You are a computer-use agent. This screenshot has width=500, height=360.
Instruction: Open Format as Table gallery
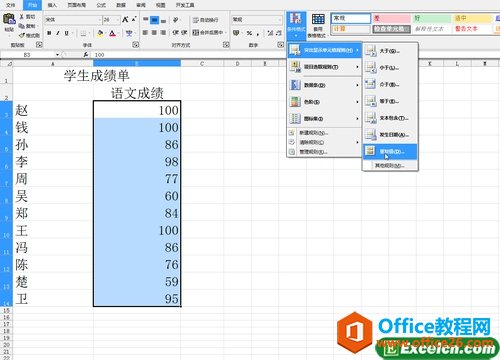[317, 25]
